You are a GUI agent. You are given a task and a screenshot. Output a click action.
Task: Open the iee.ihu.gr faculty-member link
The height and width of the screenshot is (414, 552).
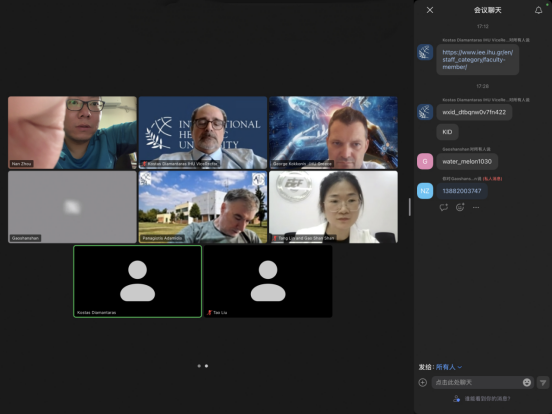[x=478, y=59]
